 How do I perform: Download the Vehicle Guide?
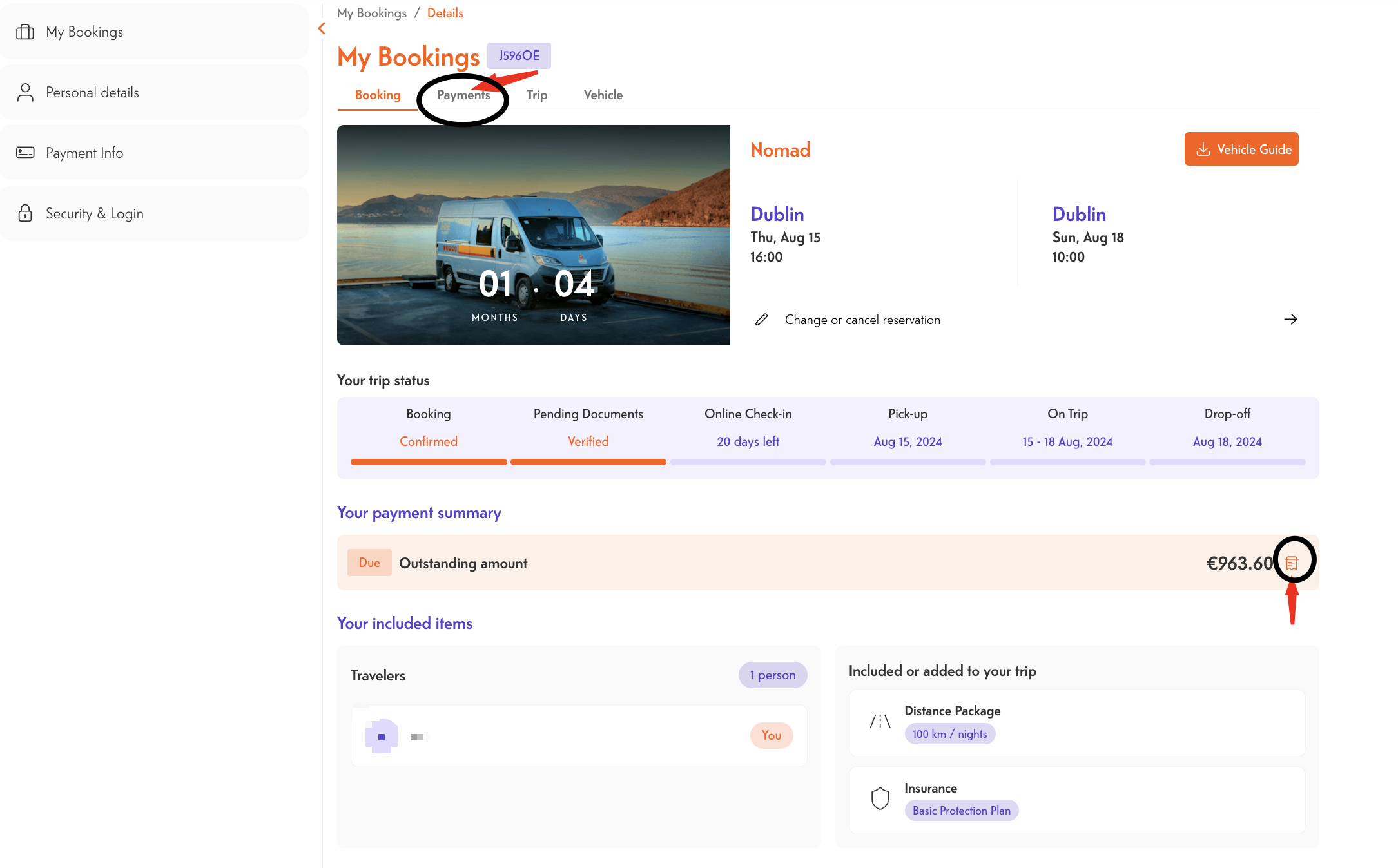coord(1241,149)
